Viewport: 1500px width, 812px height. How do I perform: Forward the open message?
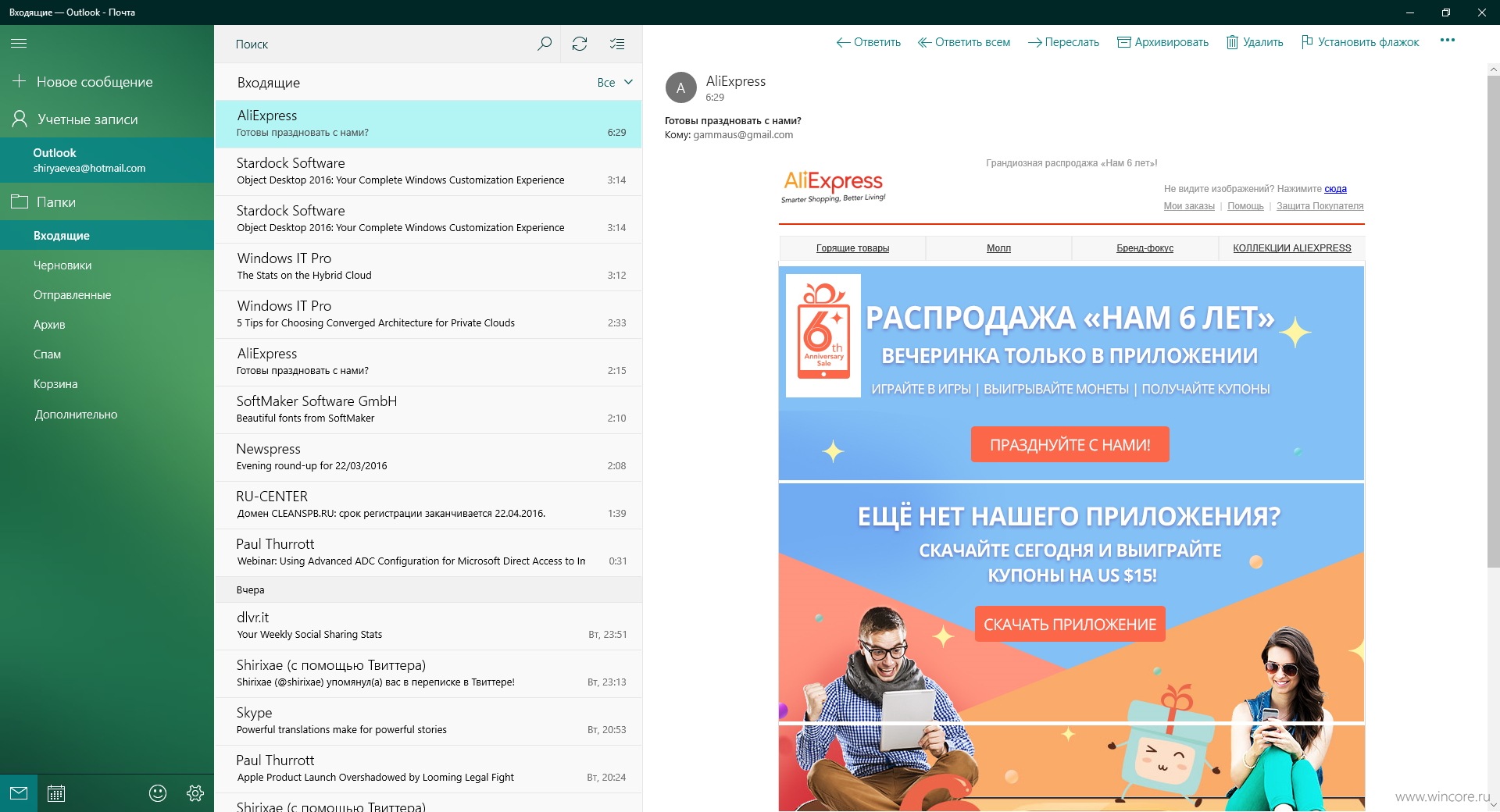click(1063, 42)
